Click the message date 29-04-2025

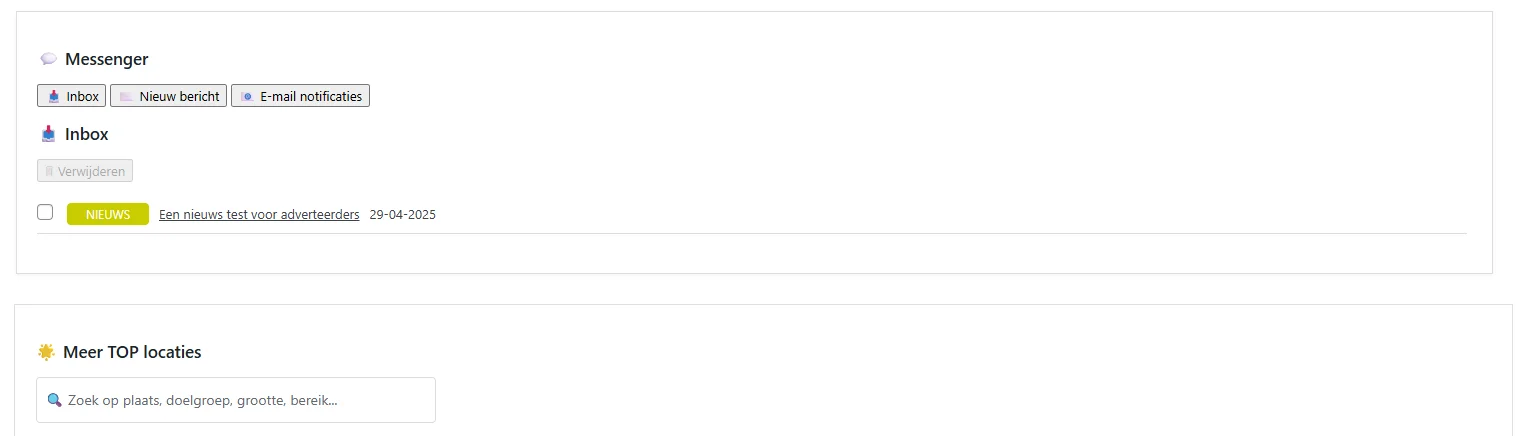403,215
